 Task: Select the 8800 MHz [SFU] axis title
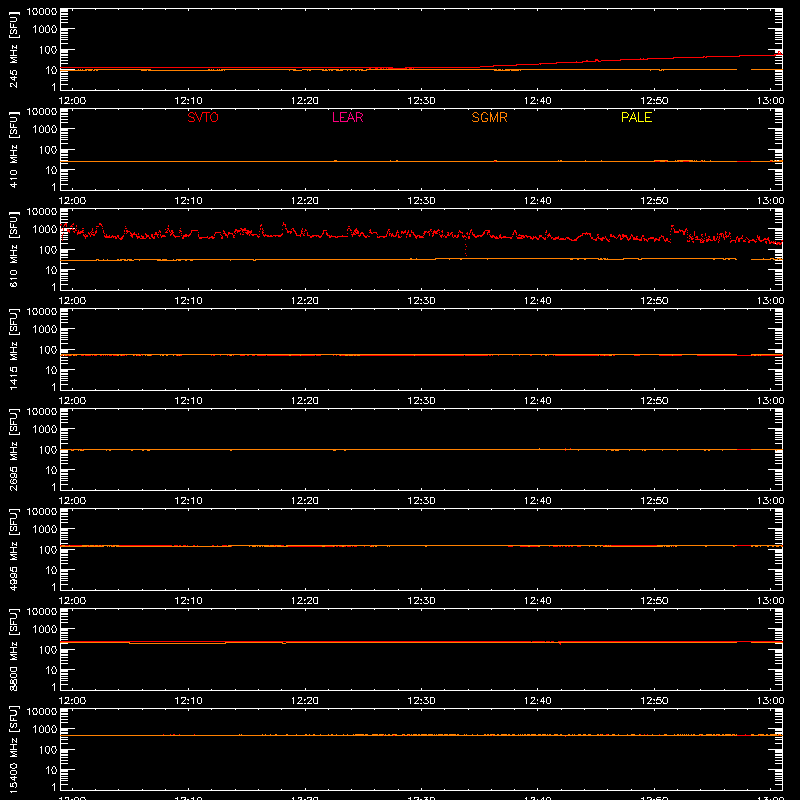[14, 650]
